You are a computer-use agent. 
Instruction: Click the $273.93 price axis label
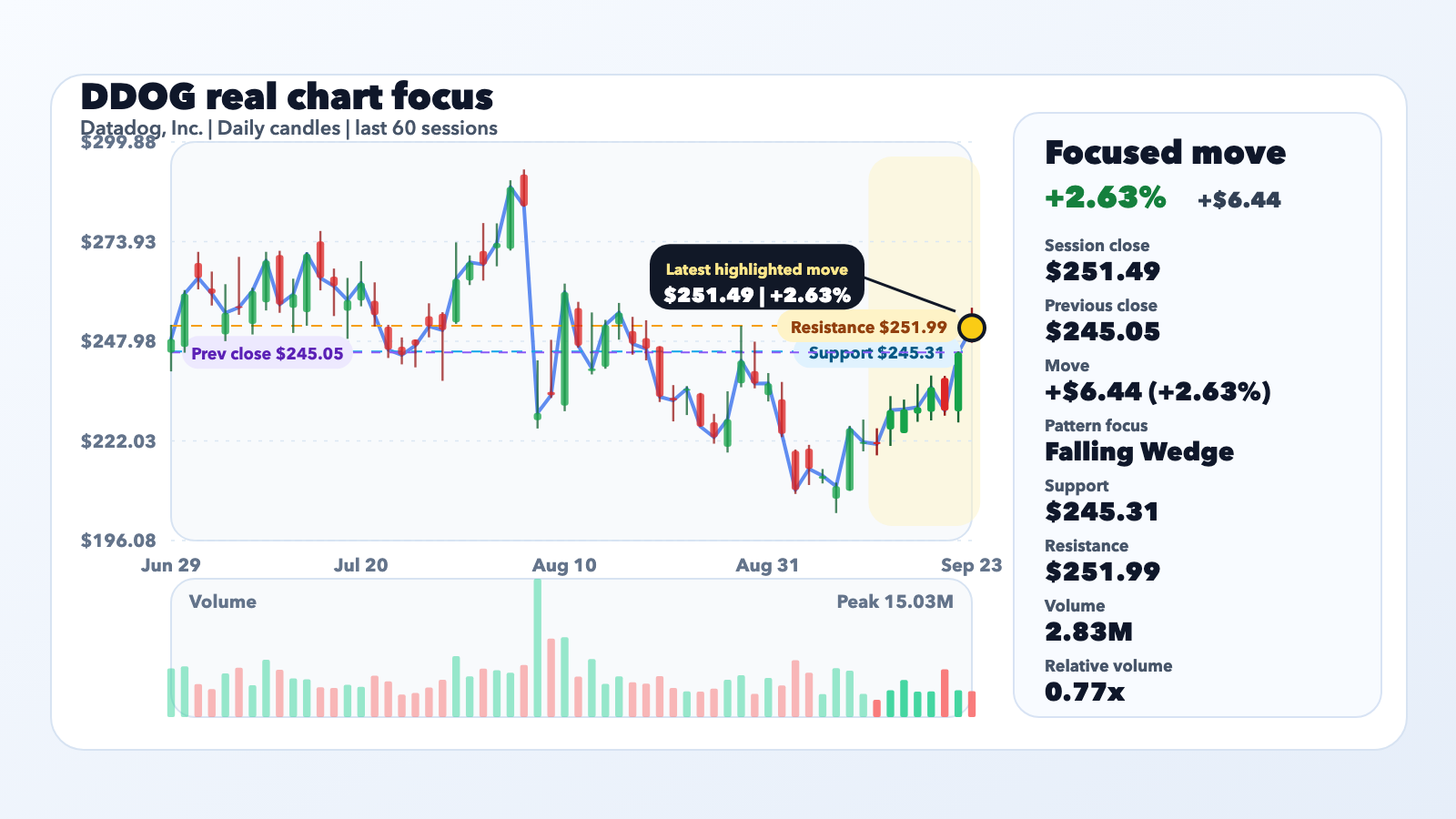pyautogui.click(x=118, y=242)
